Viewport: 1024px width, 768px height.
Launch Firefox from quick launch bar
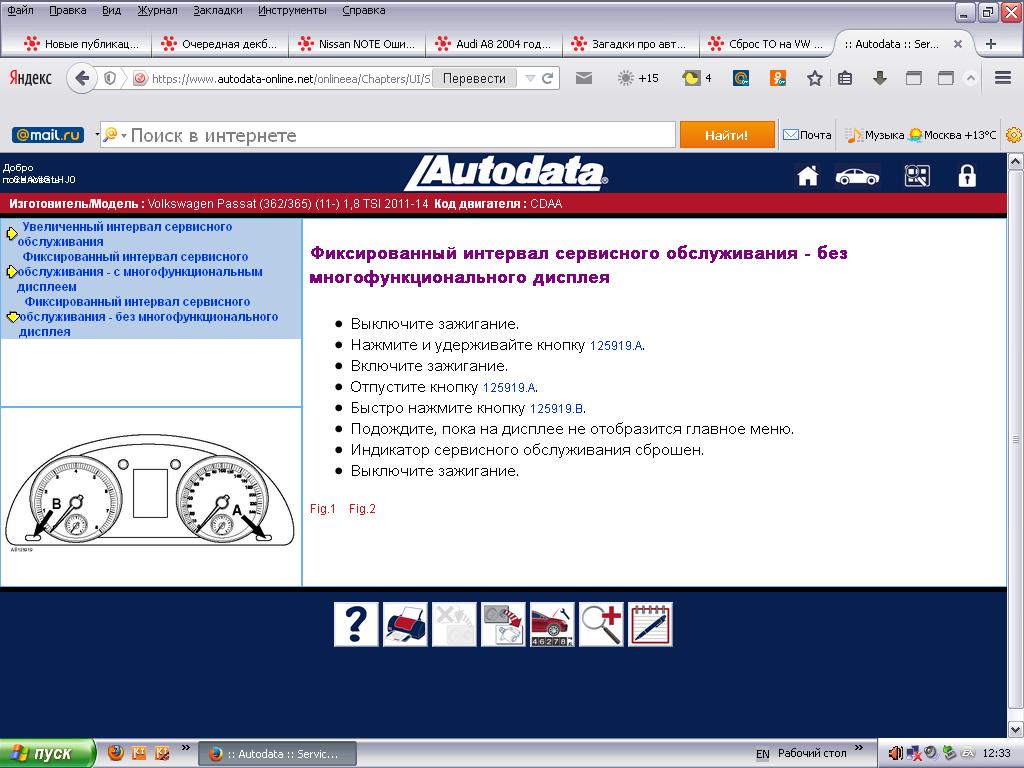point(116,753)
